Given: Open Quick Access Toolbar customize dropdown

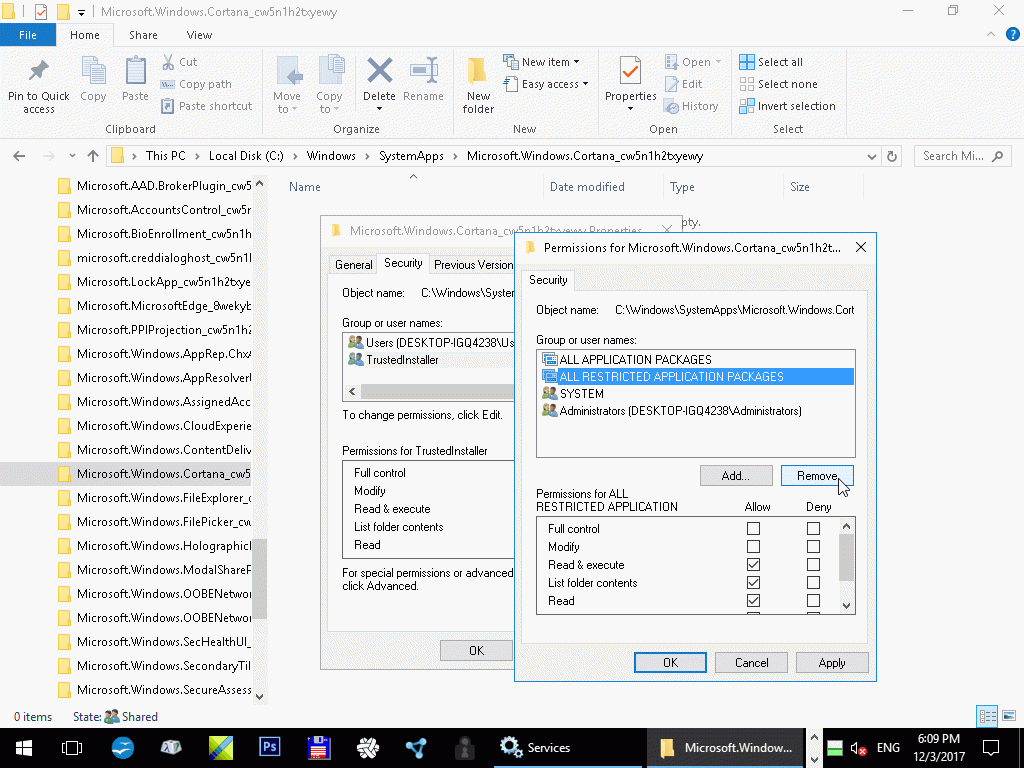Looking at the screenshot, I should (x=82, y=12).
